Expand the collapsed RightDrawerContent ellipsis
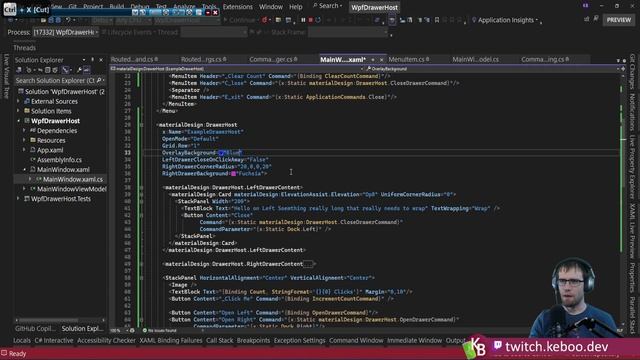Viewport: 640px width, 360px height. coord(308,264)
